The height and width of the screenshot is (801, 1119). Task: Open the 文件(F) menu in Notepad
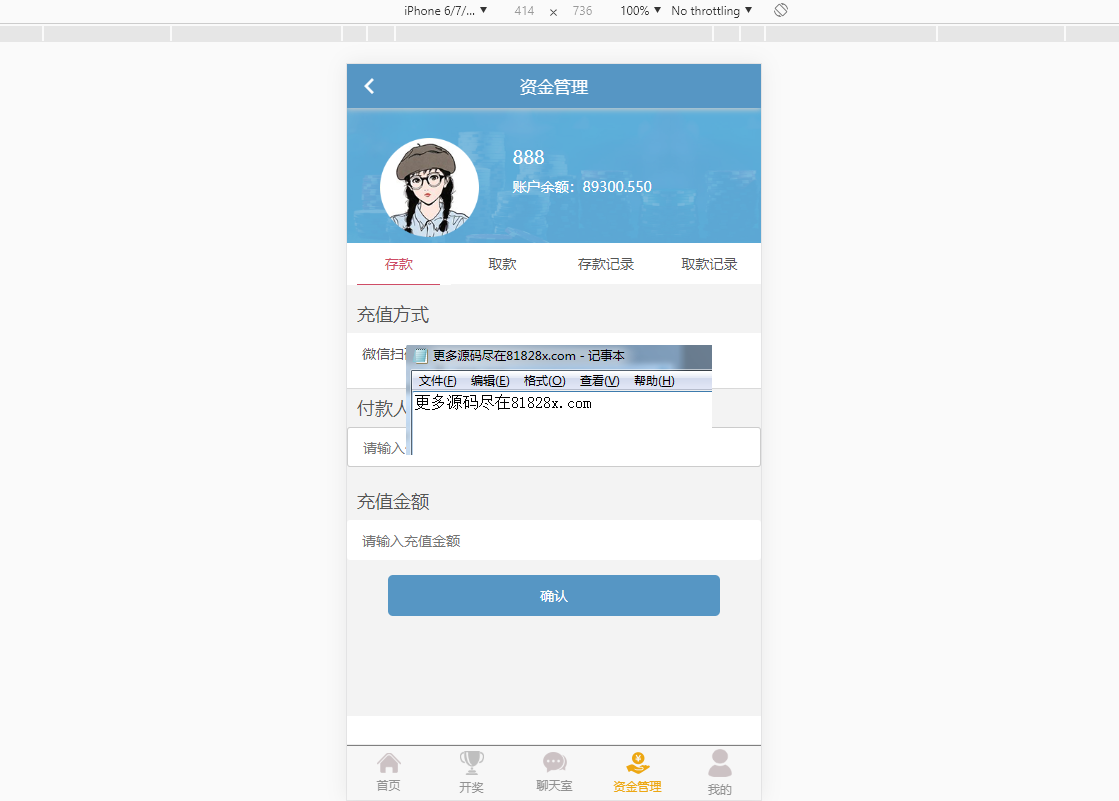point(437,381)
